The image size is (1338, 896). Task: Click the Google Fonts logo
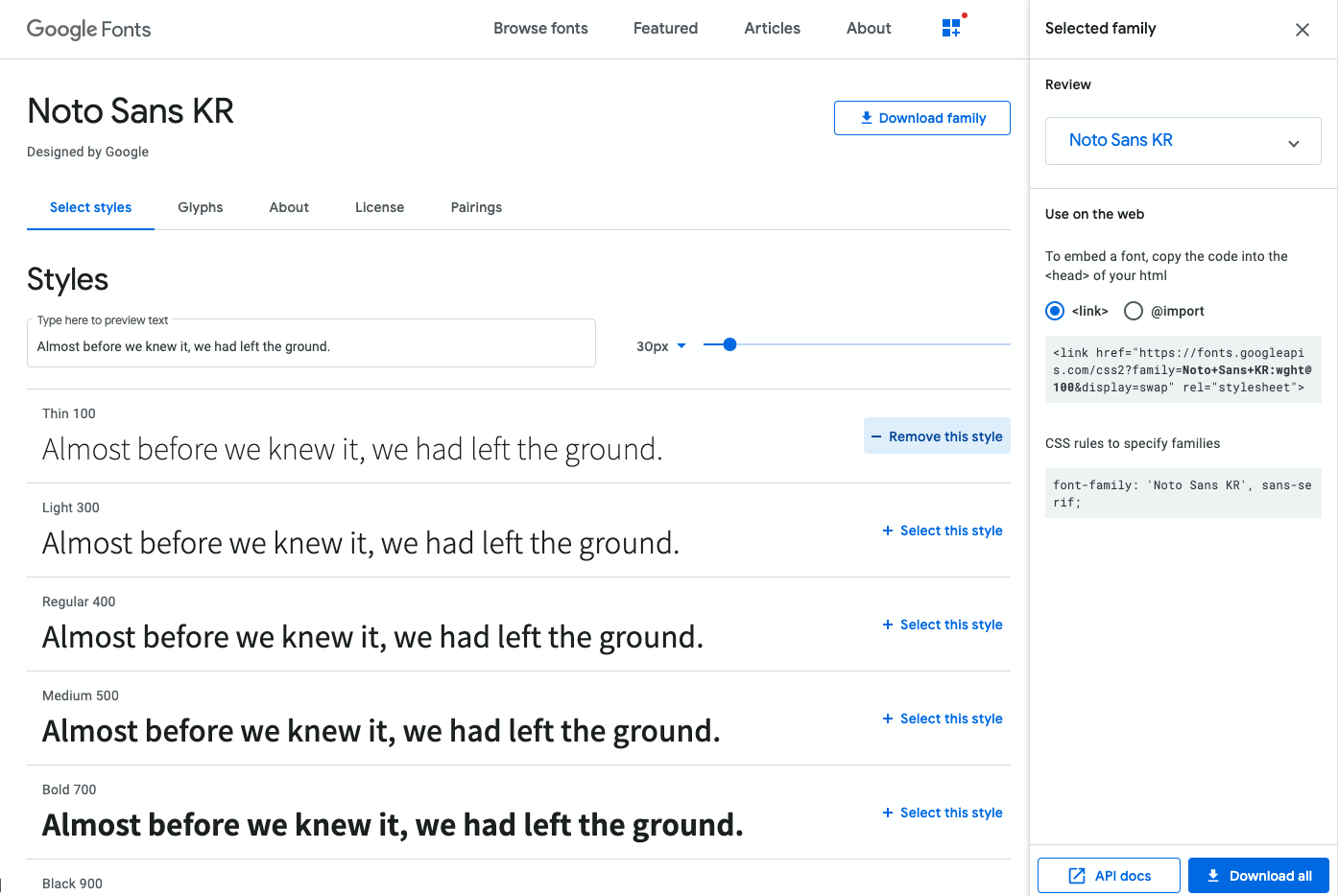pyautogui.click(x=88, y=29)
